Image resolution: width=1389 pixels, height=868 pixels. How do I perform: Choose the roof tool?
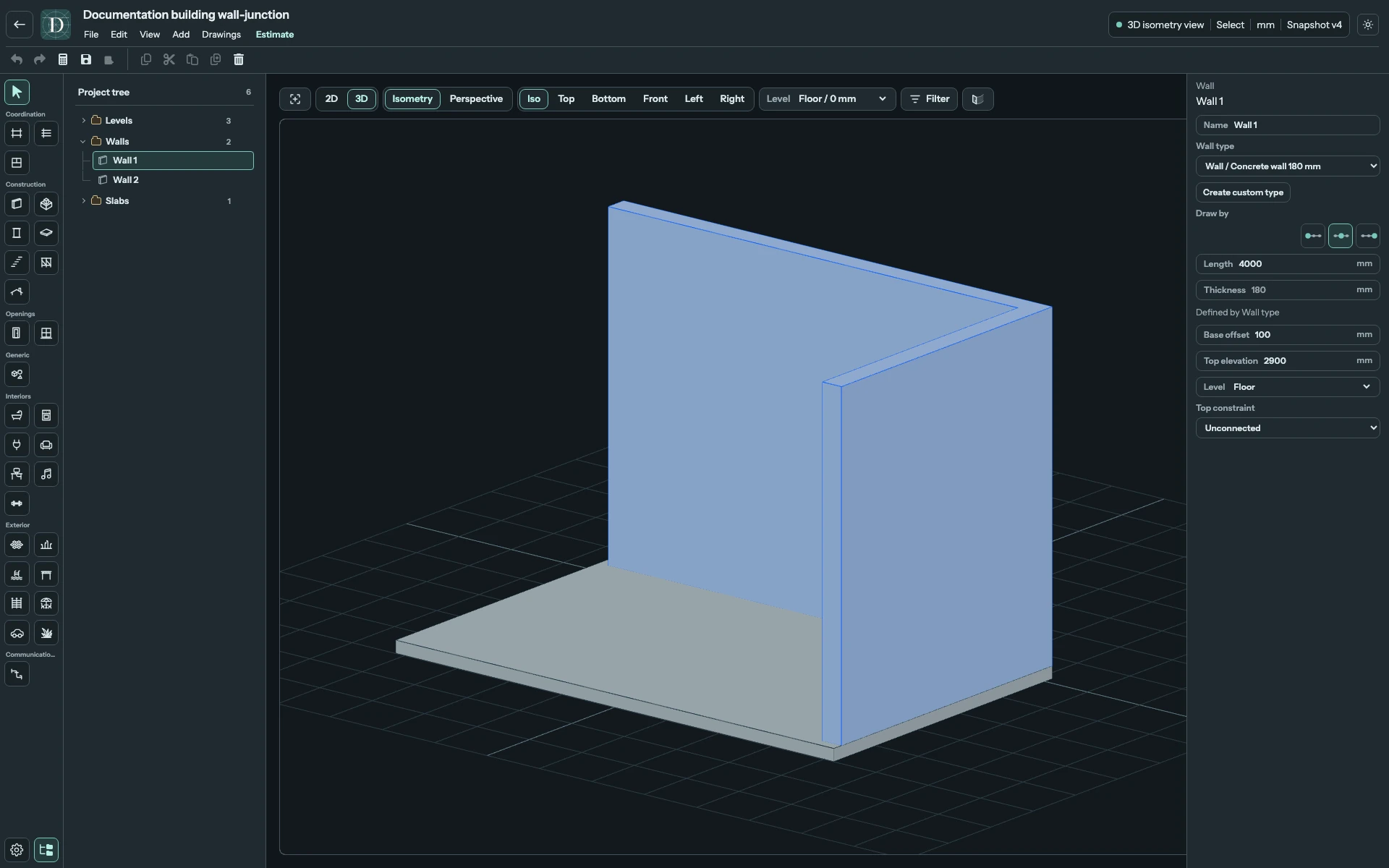click(17, 292)
